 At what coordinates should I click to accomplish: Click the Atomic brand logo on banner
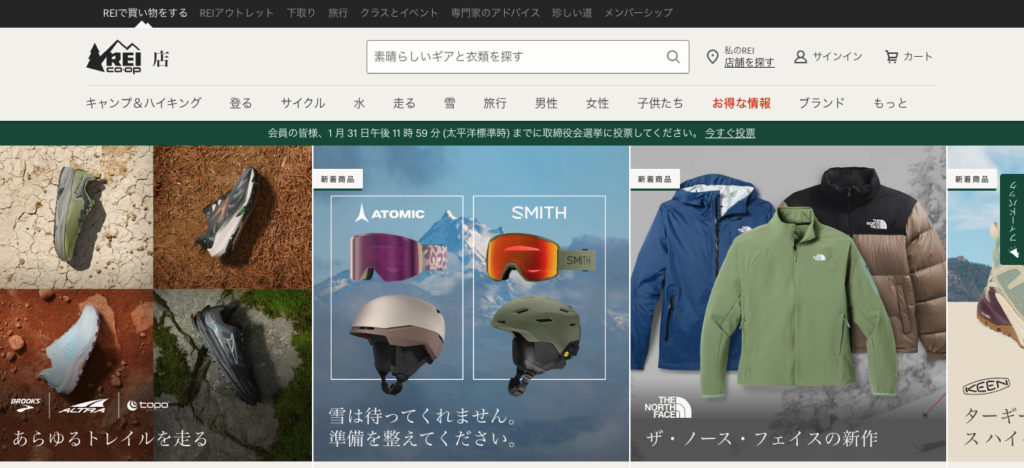point(389,213)
